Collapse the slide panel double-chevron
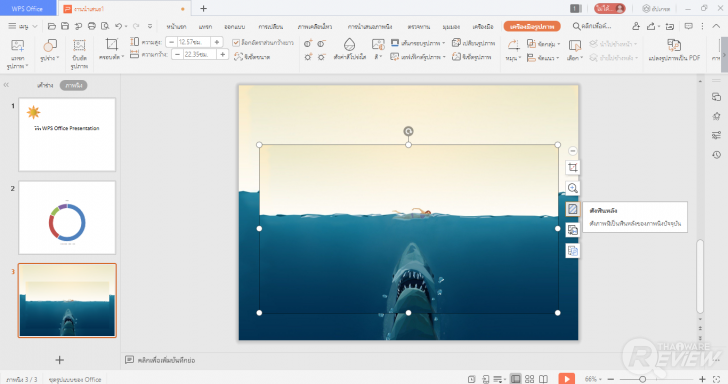 [6, 85]
